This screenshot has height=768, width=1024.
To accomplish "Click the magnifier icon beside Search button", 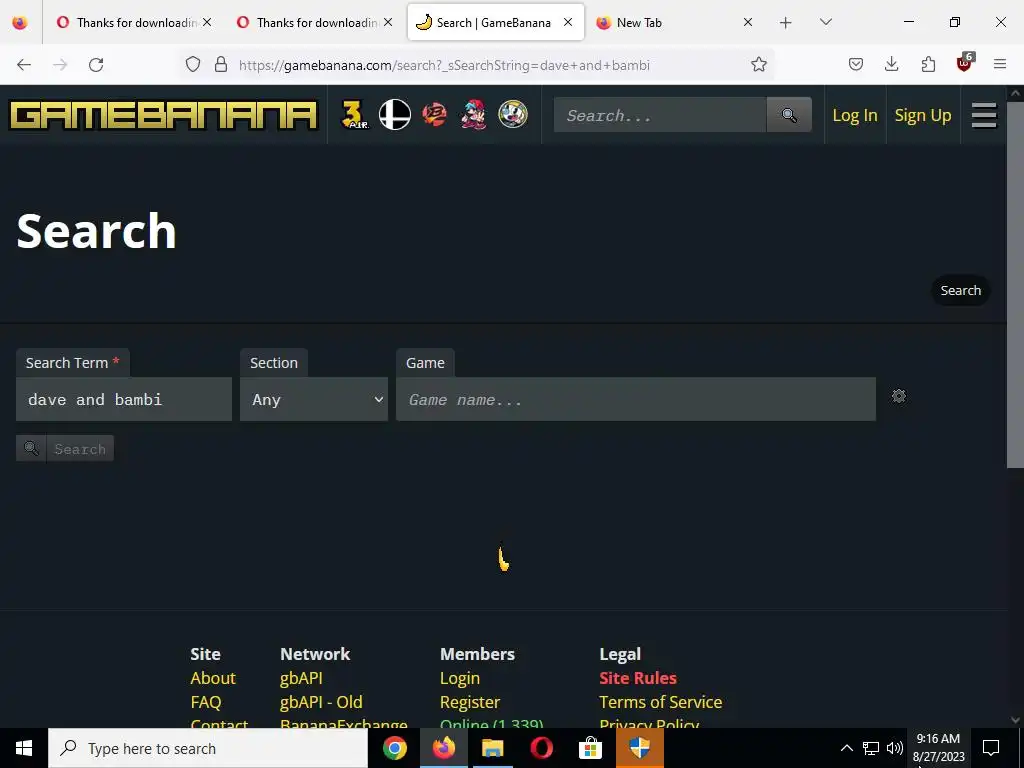I will [31, 449].
